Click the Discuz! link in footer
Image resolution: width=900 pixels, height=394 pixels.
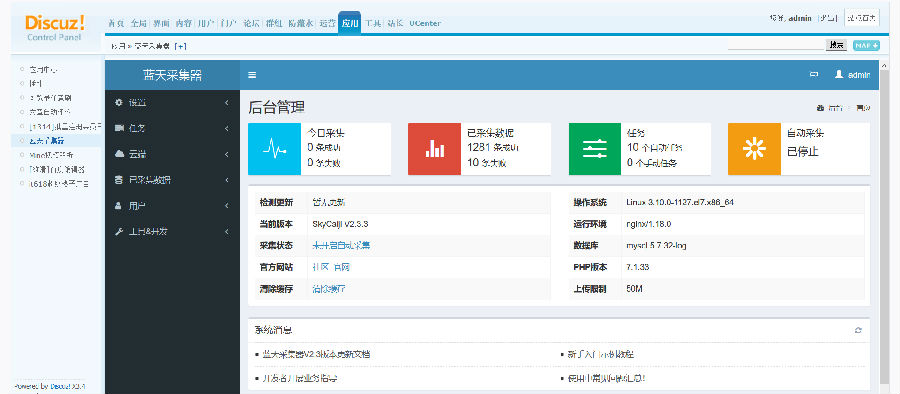tap(60, 387)
